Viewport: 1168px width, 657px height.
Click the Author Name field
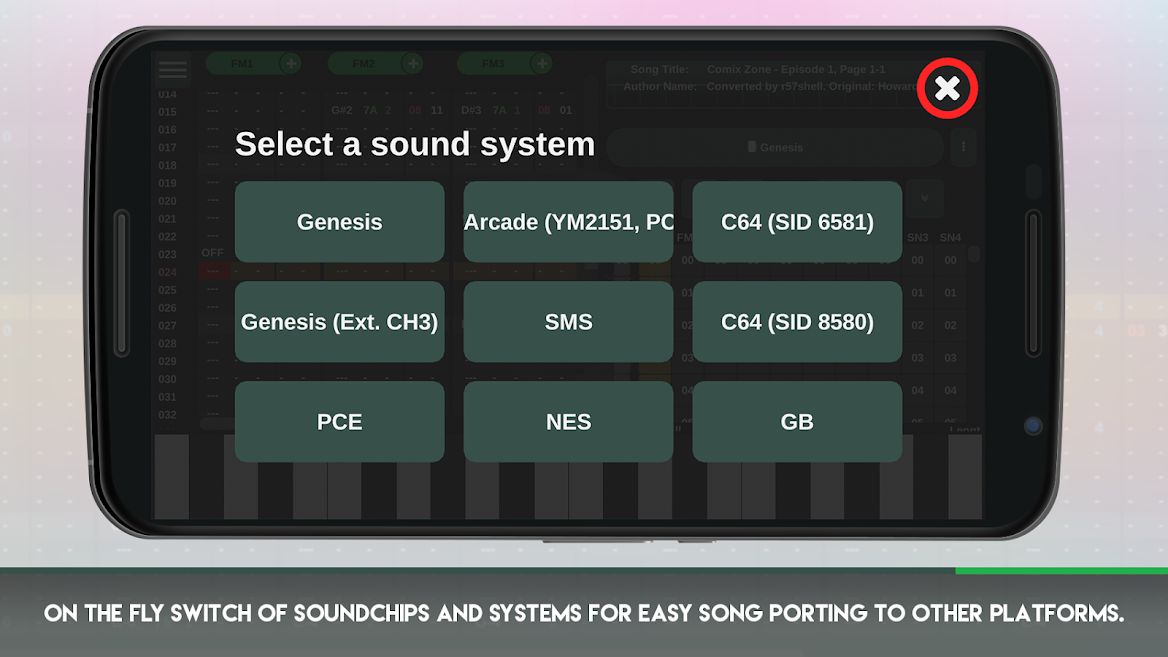click(812, 86)
